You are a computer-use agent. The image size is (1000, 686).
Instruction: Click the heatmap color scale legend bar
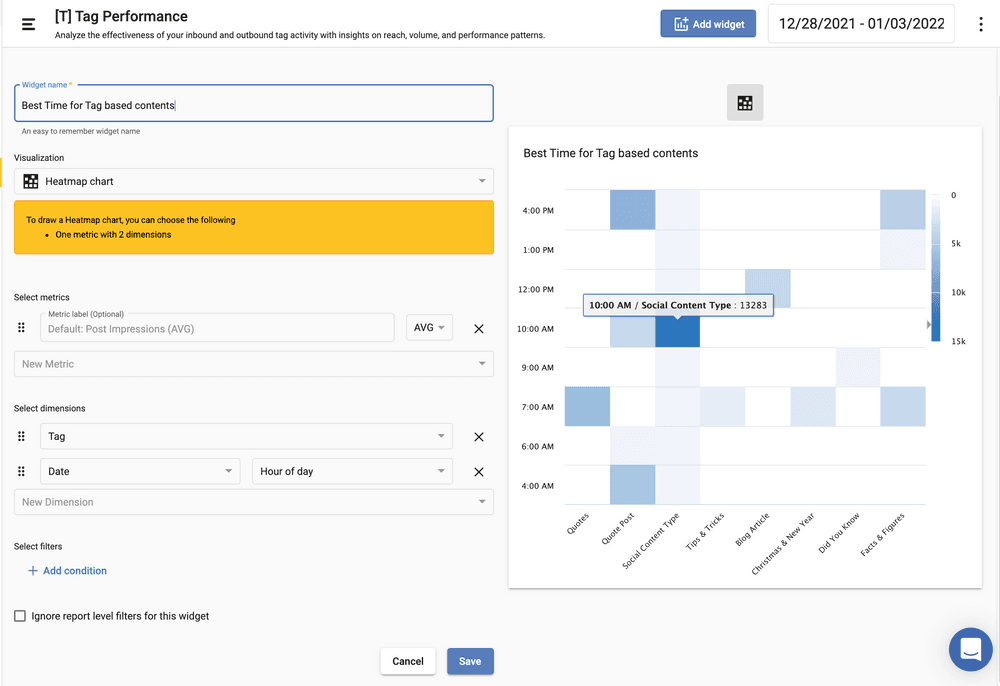[935, 268]
